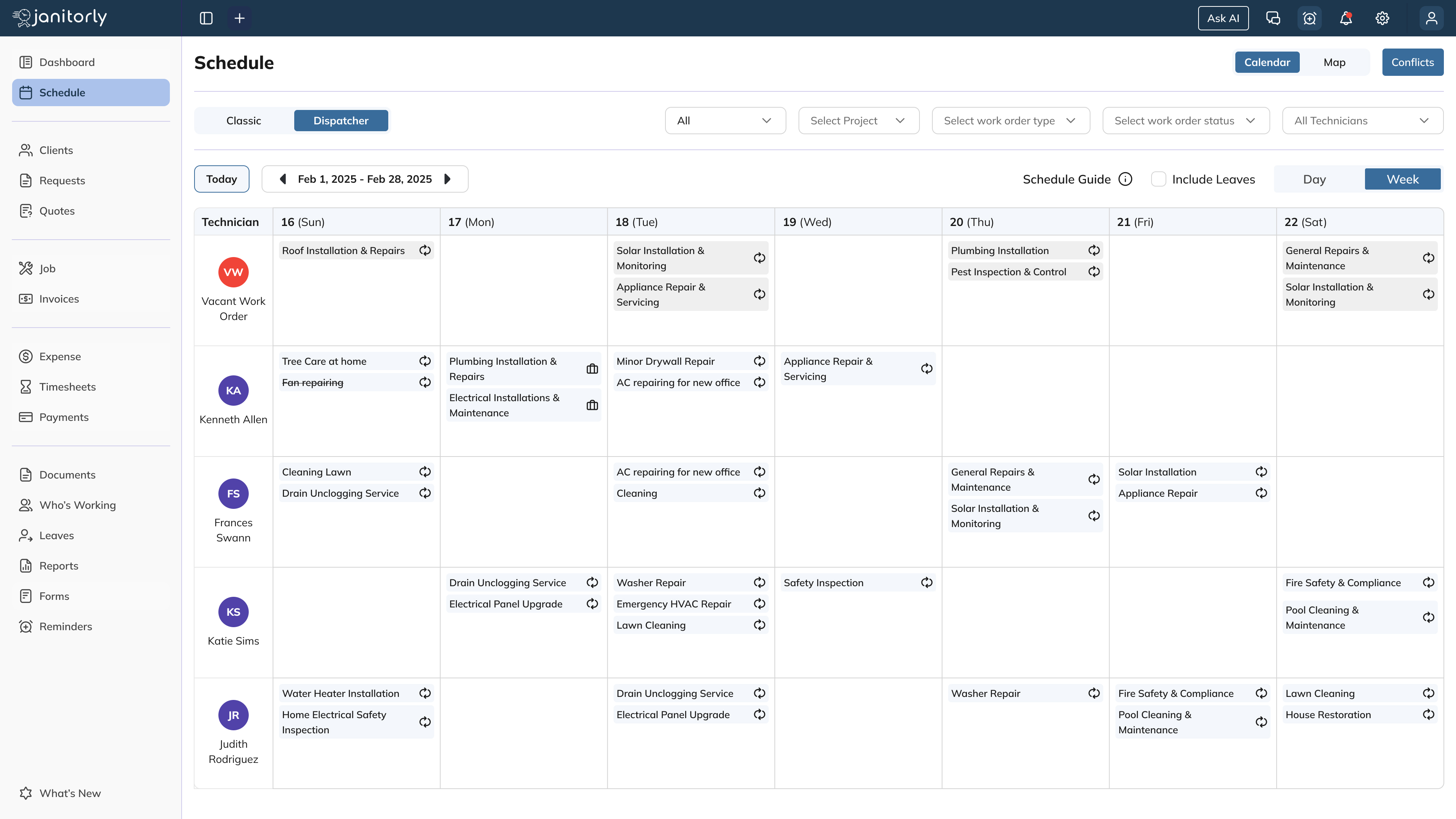Open Who's Working in the sidebar
Viewport: 1456px width, 819px height.
click(91, 505)
